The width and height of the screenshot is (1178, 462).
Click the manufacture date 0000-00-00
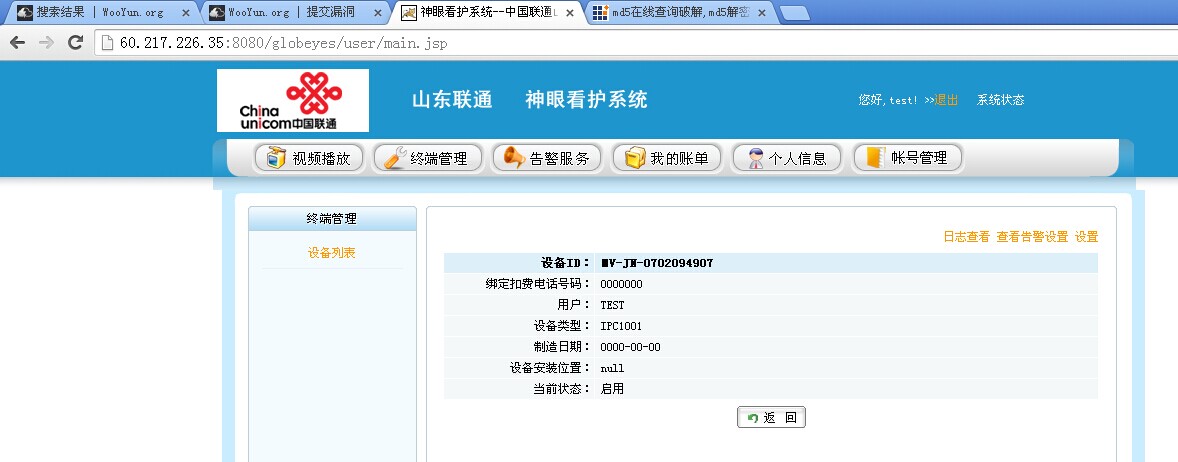click(630, 347)
